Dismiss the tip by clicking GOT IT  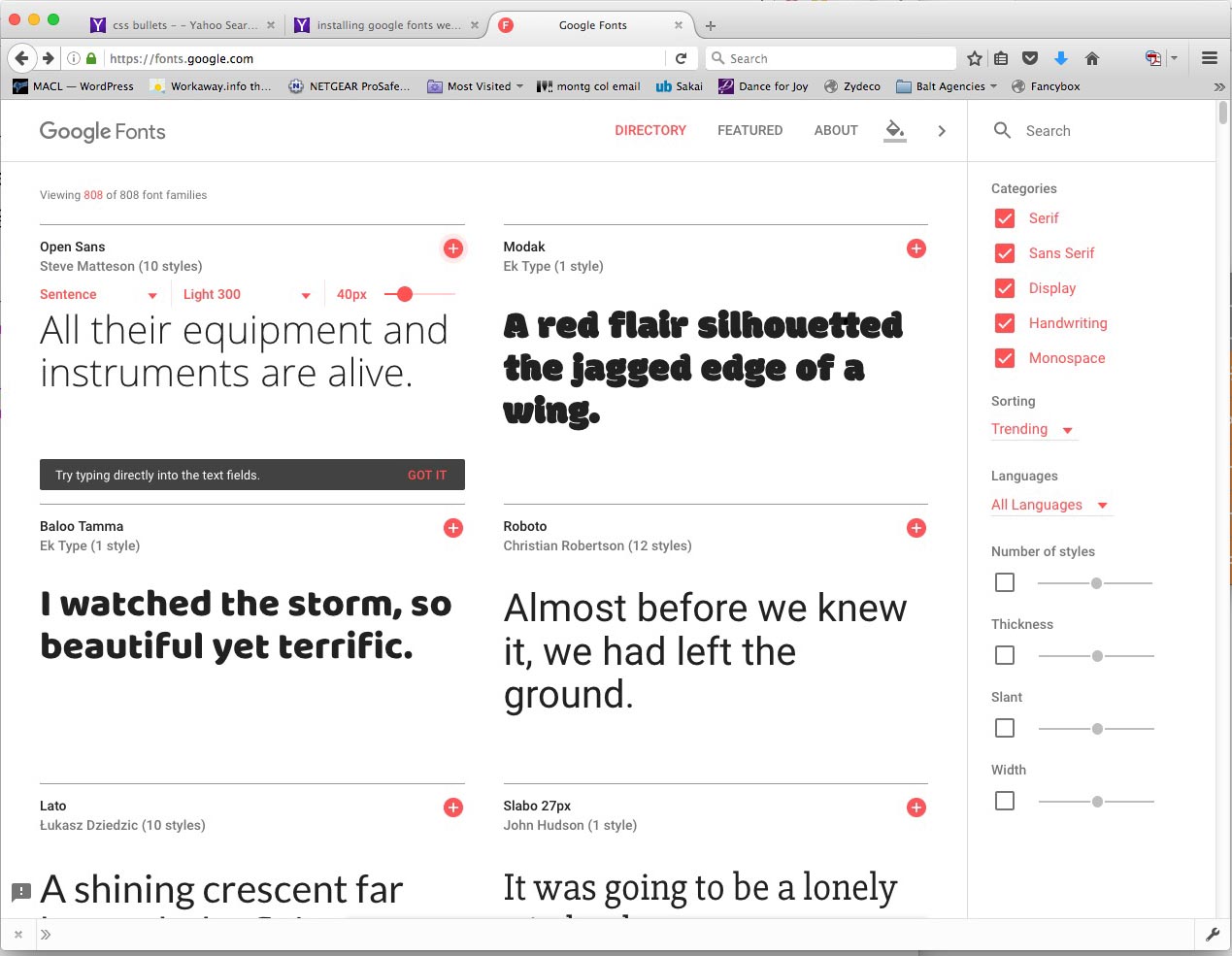427,476
